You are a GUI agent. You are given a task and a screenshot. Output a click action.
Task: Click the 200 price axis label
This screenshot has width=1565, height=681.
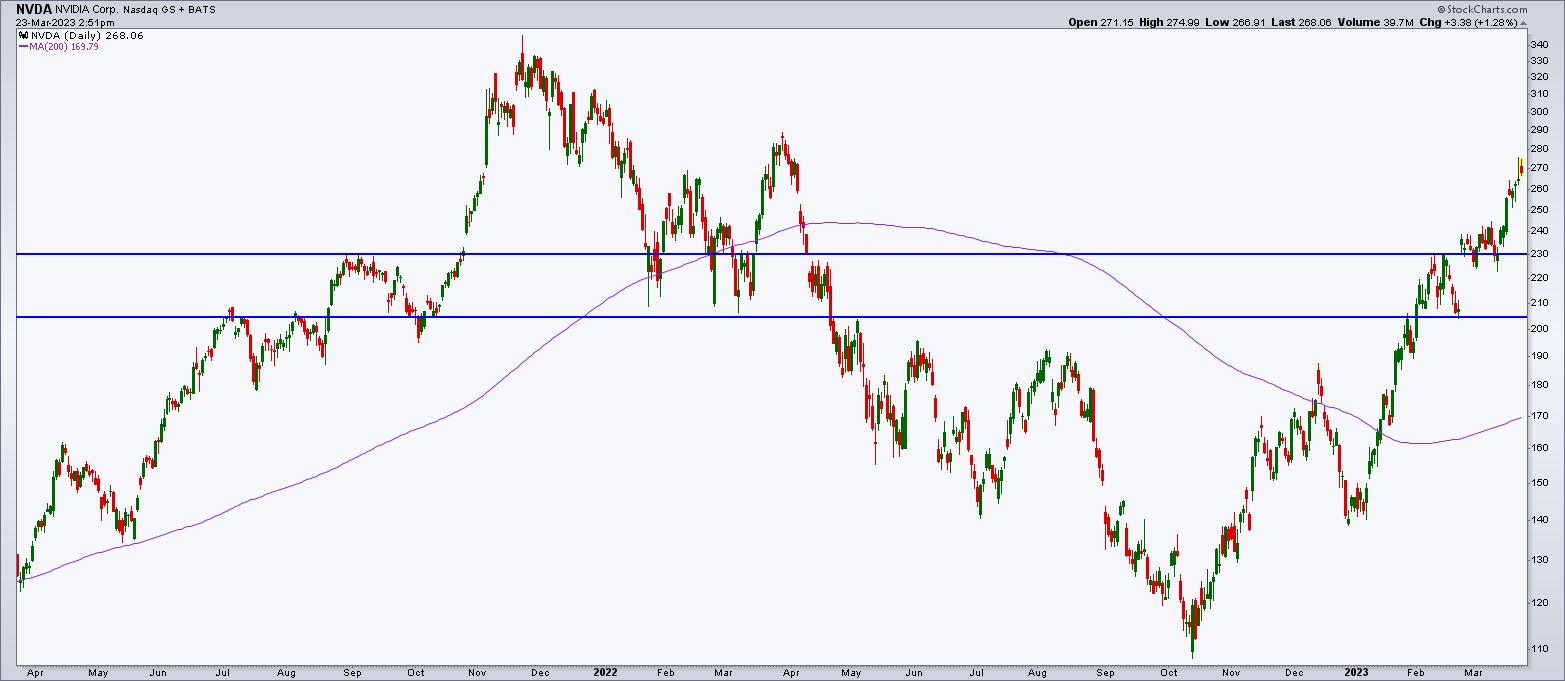[x=1541, y=329]
